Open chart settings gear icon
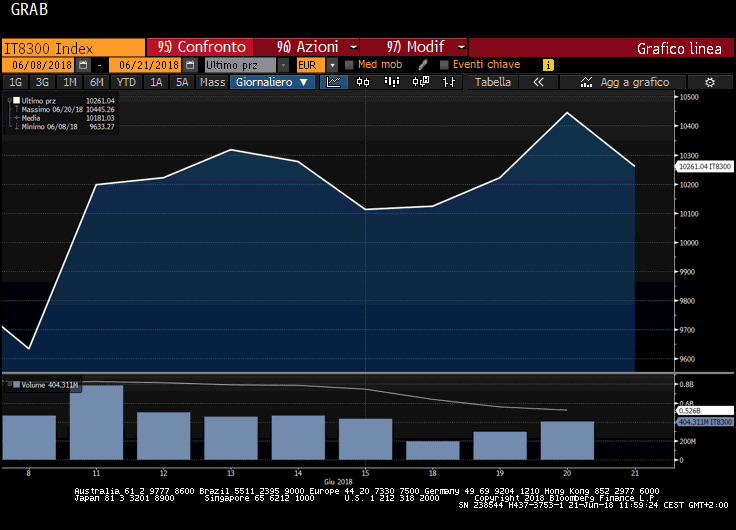Screen dimensions: 736x530 click(x=709, y=82)
